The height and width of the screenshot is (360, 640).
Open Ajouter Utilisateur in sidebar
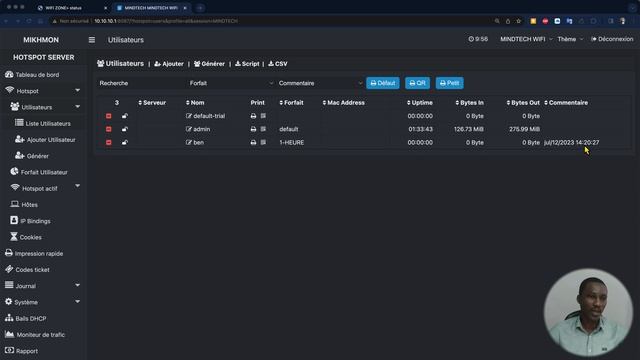point(45,140)
